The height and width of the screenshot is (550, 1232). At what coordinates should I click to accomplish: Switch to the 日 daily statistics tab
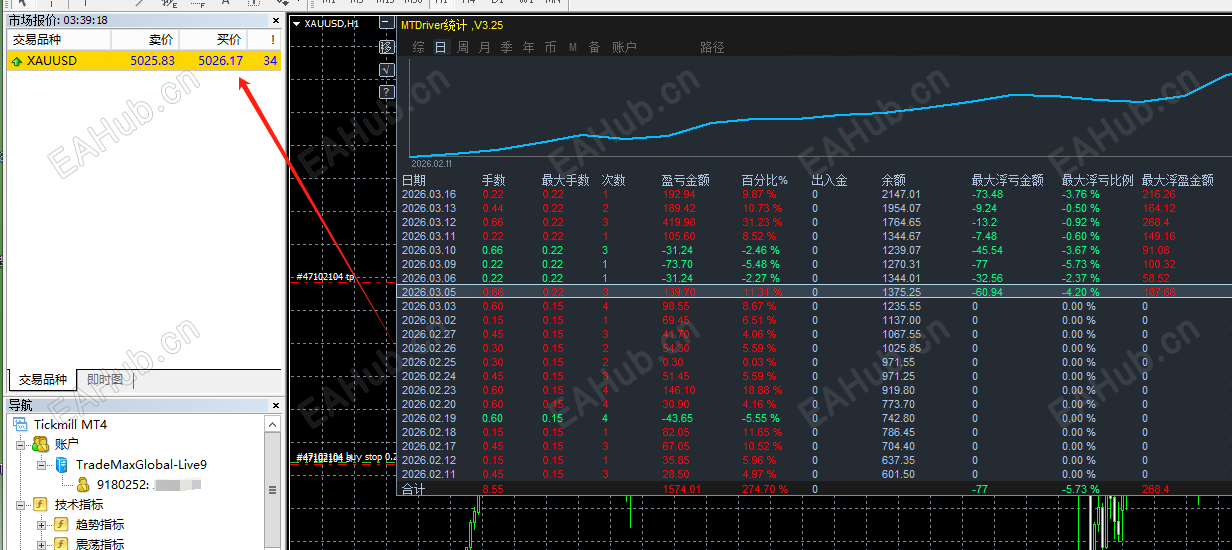(x=440, y=47)
